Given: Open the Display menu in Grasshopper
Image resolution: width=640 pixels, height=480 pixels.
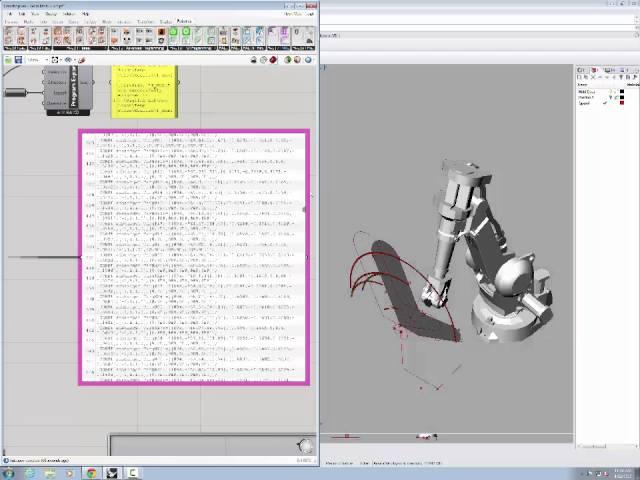Looking at the screenshot, I should pyautogui.click(x=51, y=13).
